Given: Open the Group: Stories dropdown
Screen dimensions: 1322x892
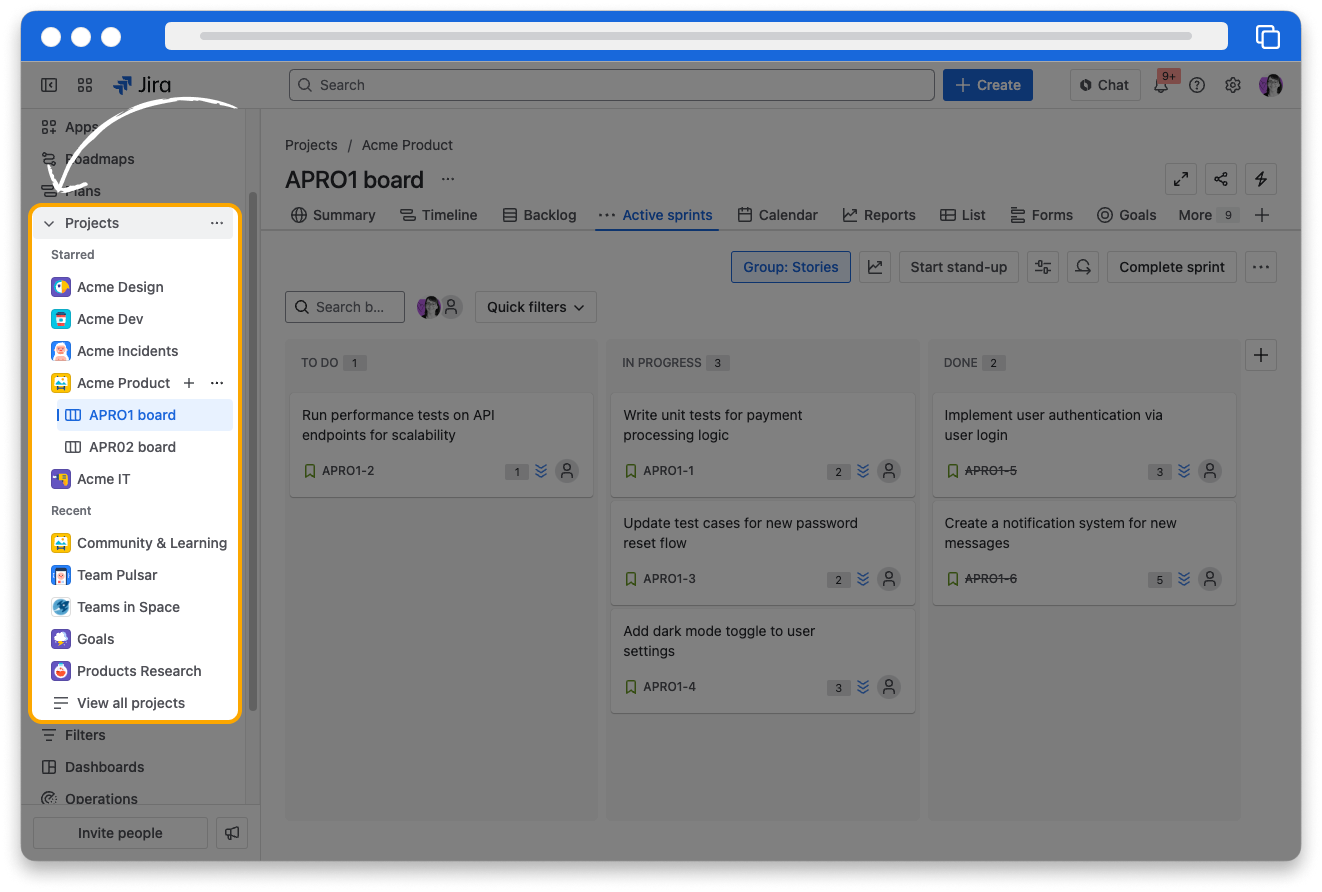Looking at the screenshot, I should (791, 267).
